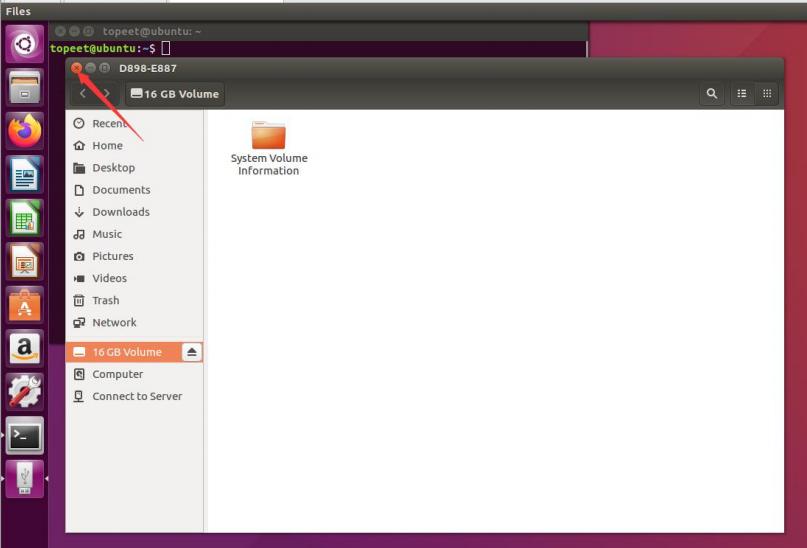807x548 pixels.
Task: Open search in Files toolbar
Action: 711,94
